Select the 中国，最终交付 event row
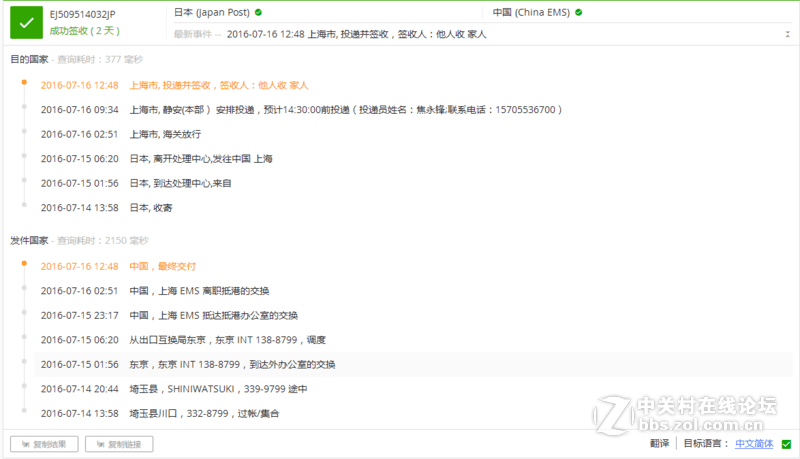Viewport: 800px width, 459px height. pyautogui.click(x=413, y=266)
